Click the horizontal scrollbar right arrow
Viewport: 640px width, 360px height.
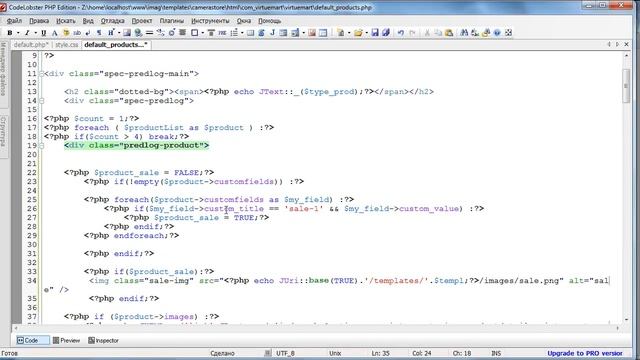pyautogui.click(x=617, y=328)
